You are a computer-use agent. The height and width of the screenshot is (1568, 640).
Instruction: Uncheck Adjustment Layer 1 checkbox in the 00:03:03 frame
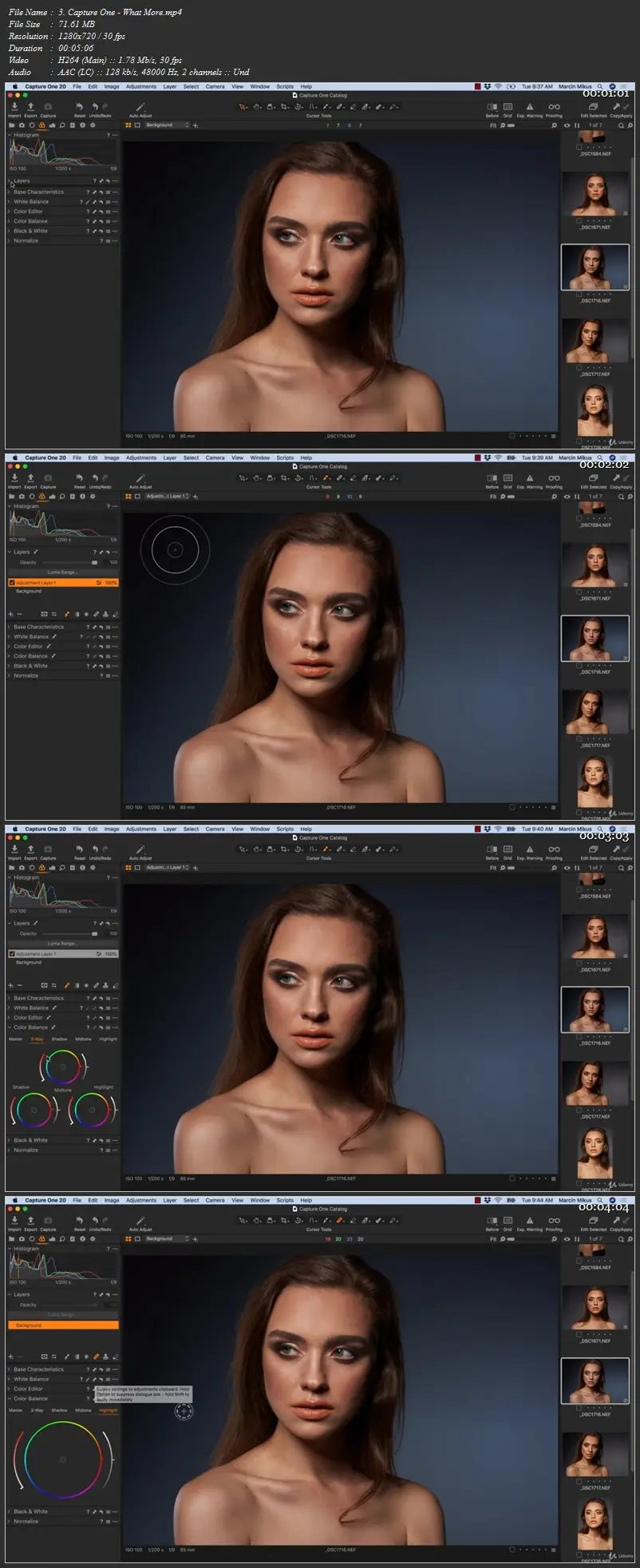(12, 954)
